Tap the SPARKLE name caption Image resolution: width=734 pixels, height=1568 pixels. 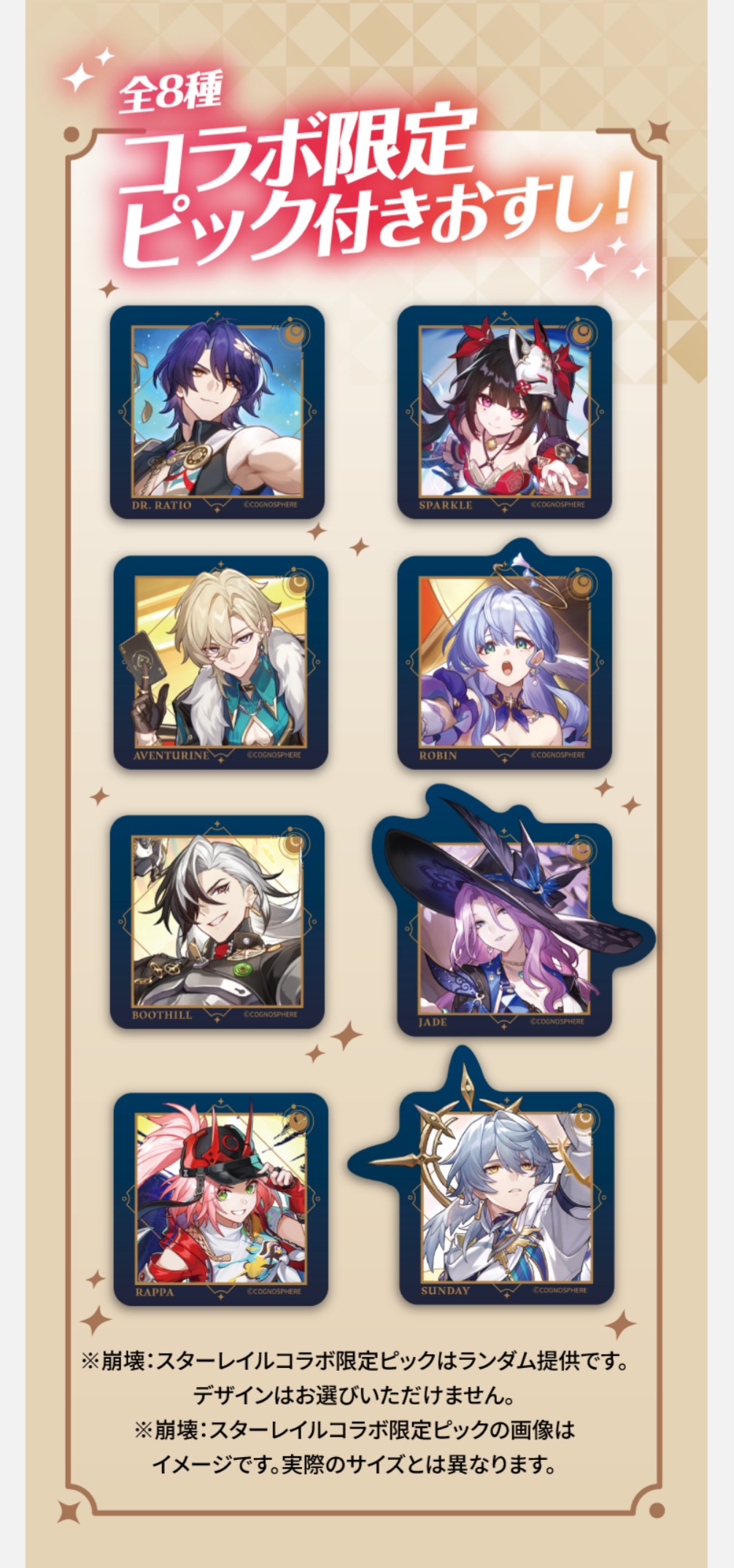(446, 505)
